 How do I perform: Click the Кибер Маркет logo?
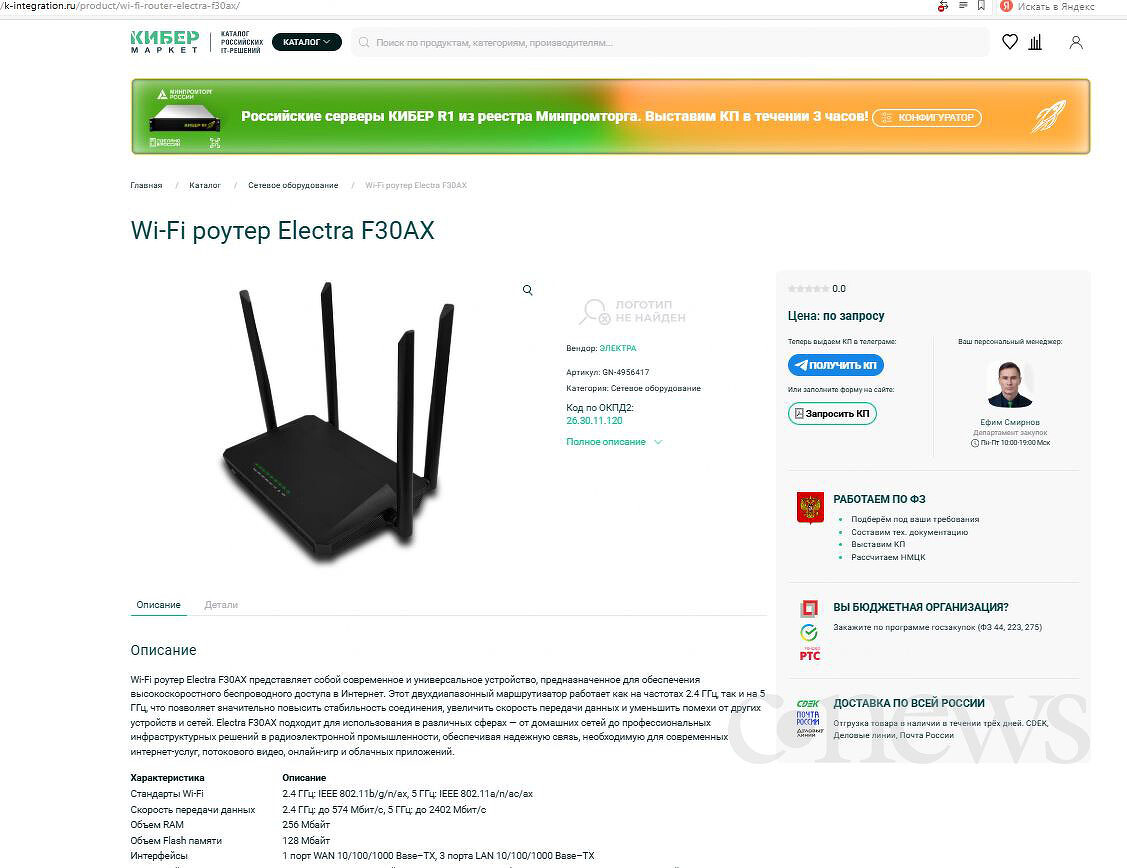(x=165, y=42)
